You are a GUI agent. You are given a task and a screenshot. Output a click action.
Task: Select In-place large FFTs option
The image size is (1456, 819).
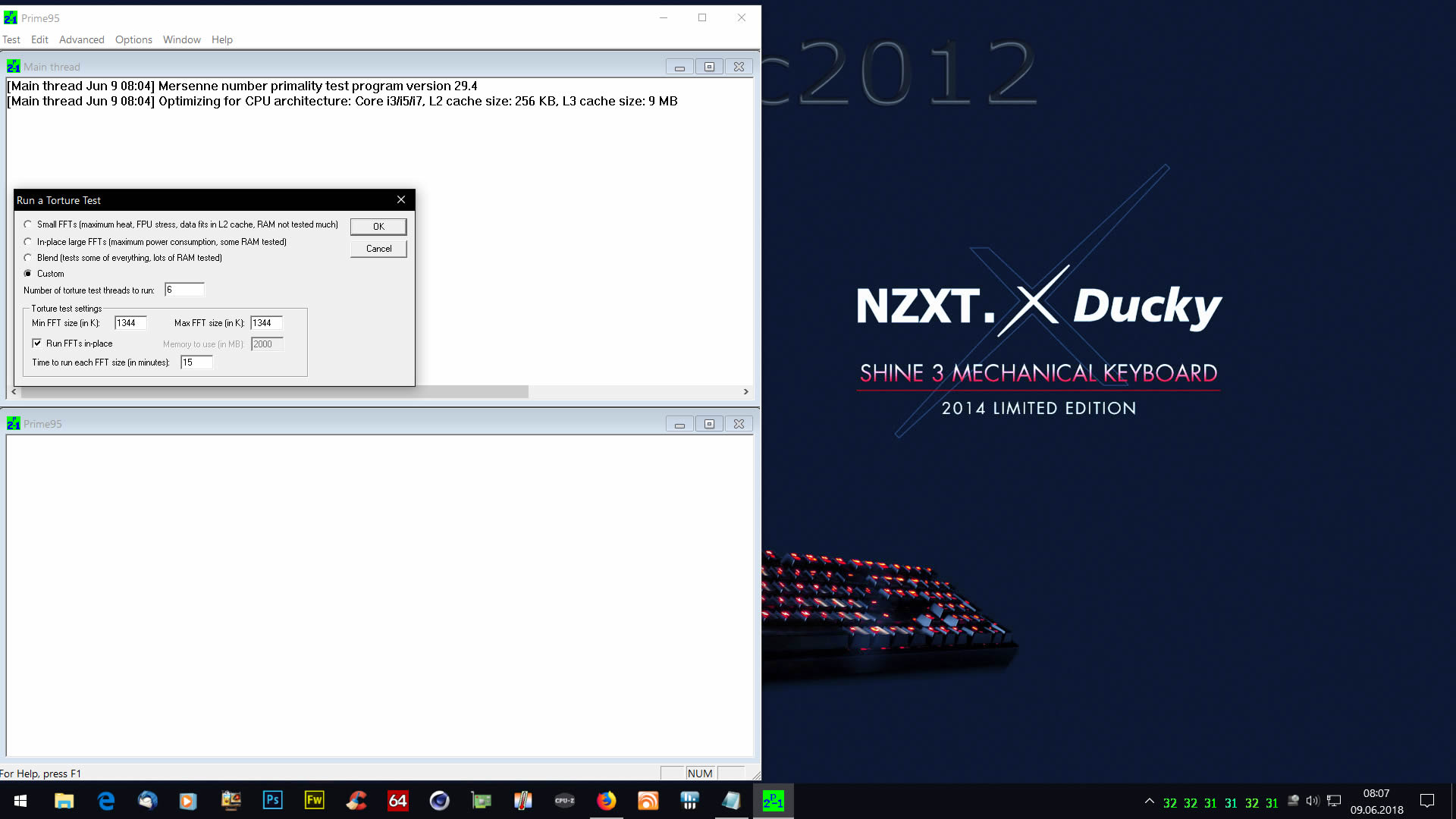tap(28, 242)
